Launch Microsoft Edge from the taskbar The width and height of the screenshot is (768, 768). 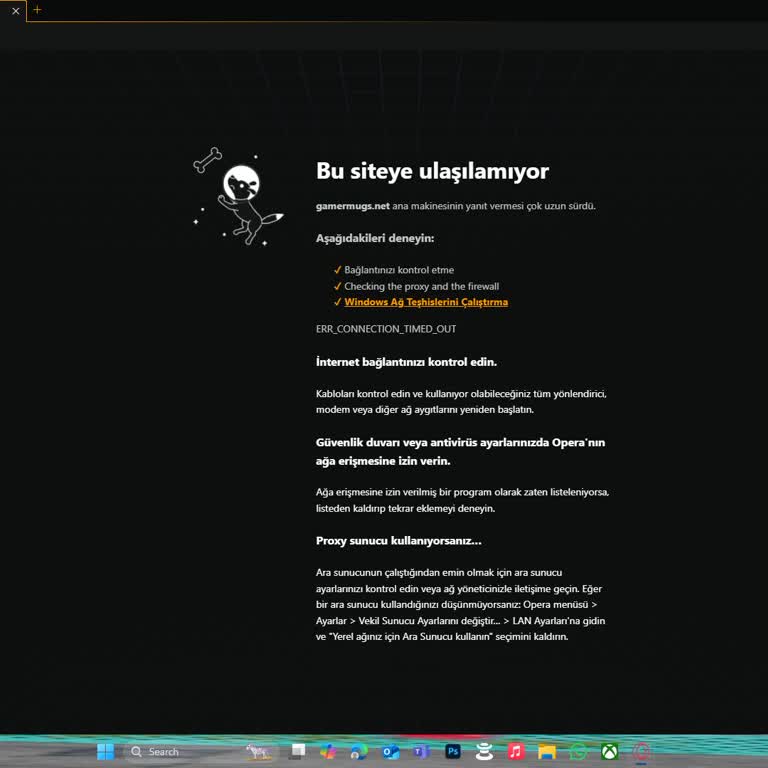pyautogui.click(x=359, y=751)
